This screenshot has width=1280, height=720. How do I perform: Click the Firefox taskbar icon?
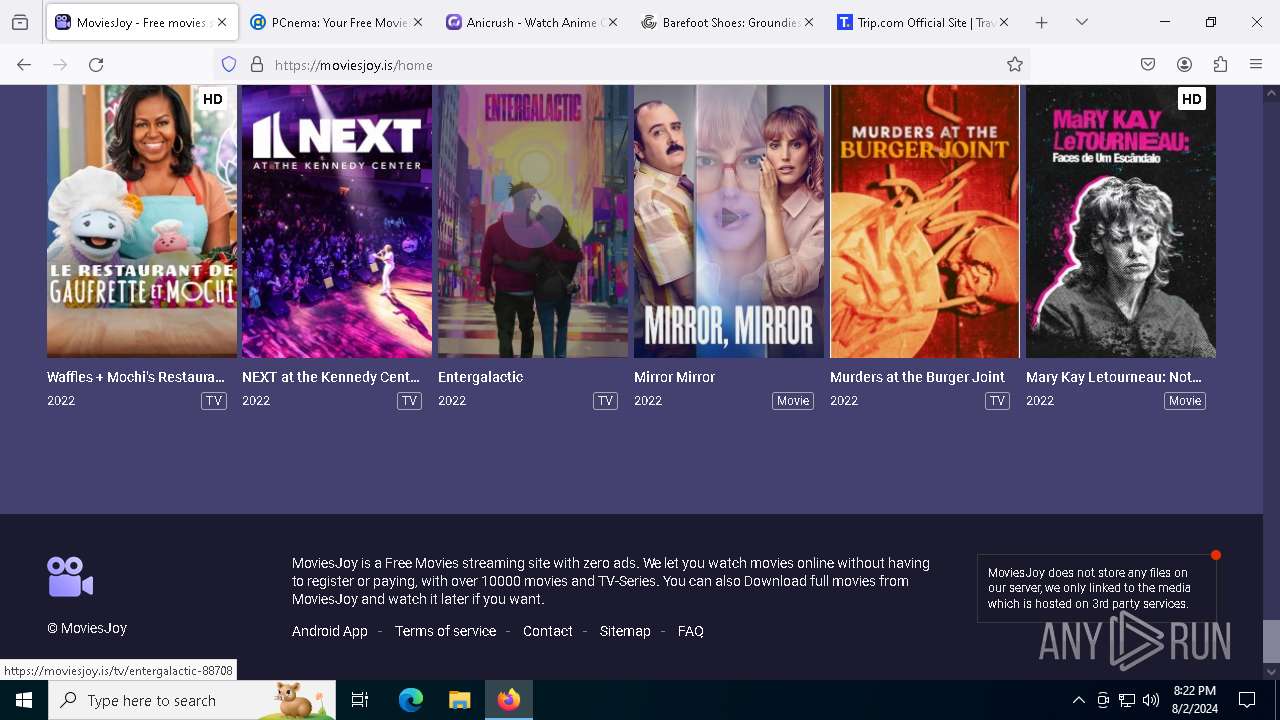point(509,700)
